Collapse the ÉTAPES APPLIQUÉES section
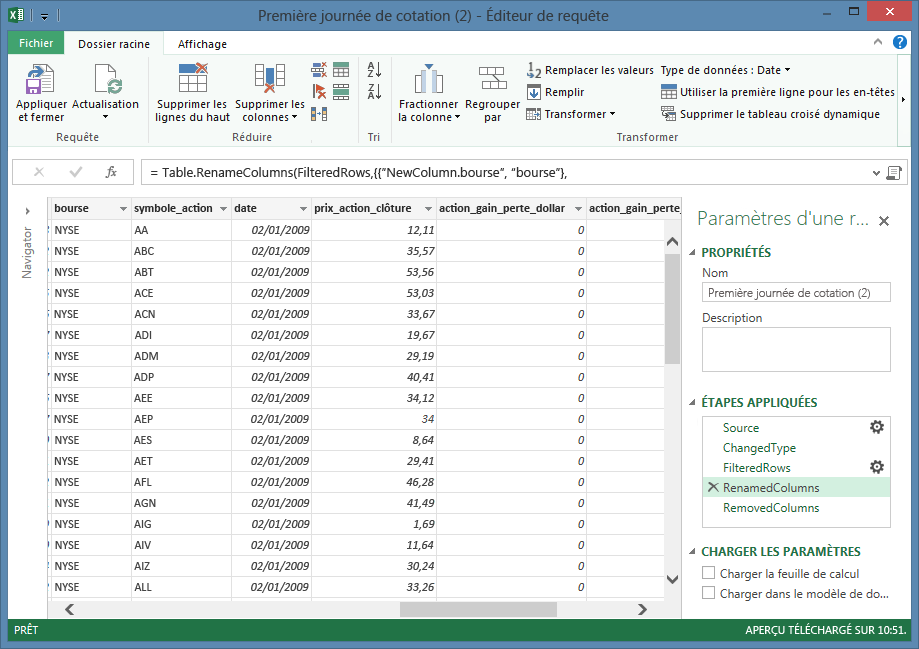 [693, 403]
